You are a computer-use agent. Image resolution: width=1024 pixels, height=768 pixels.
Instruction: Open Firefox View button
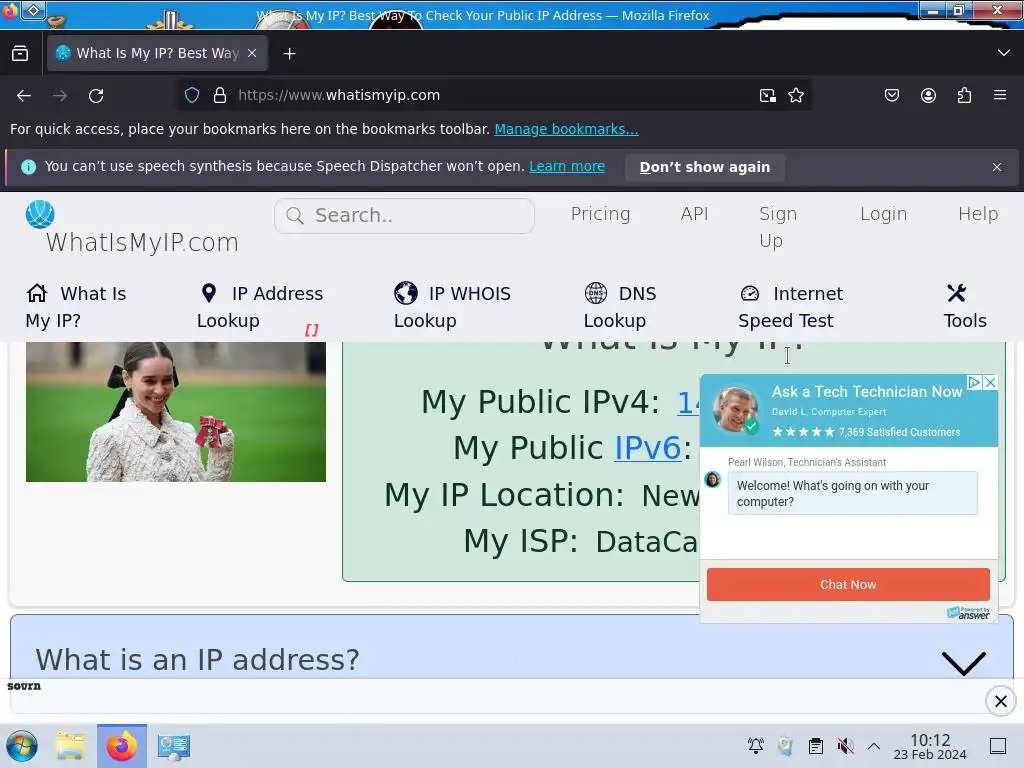20,54
